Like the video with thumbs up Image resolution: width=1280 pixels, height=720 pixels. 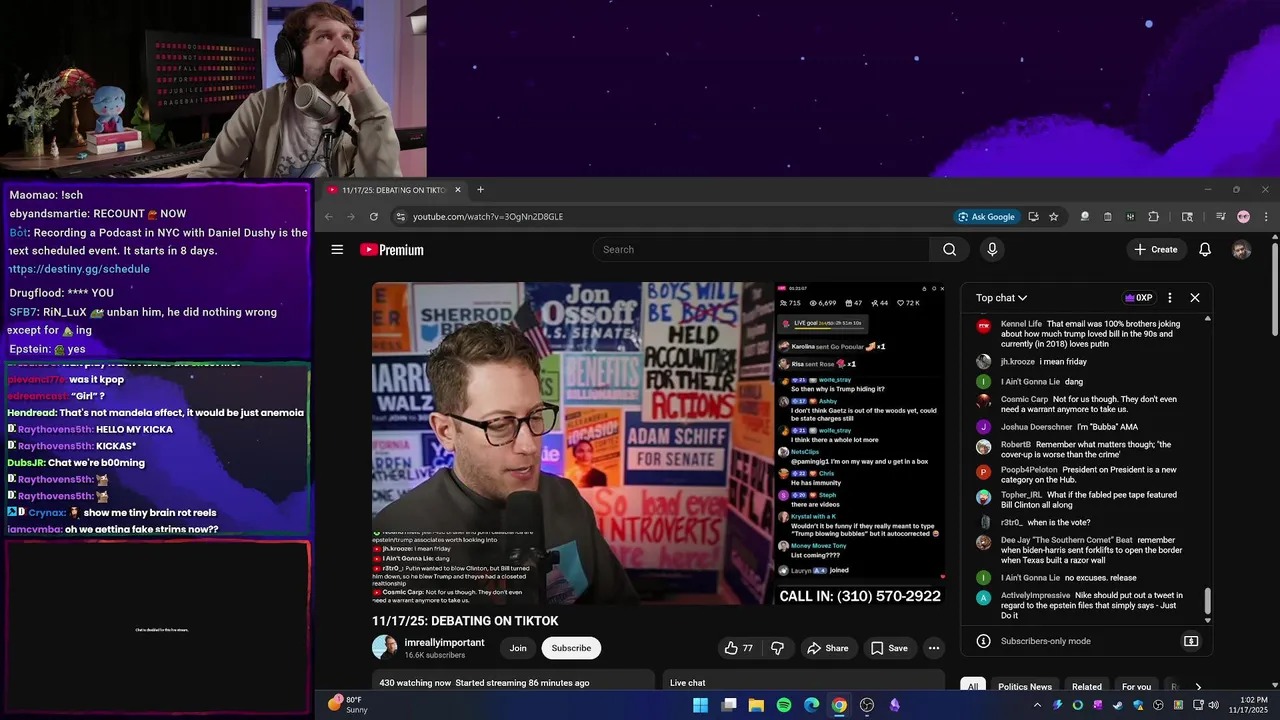click(739, 648)
